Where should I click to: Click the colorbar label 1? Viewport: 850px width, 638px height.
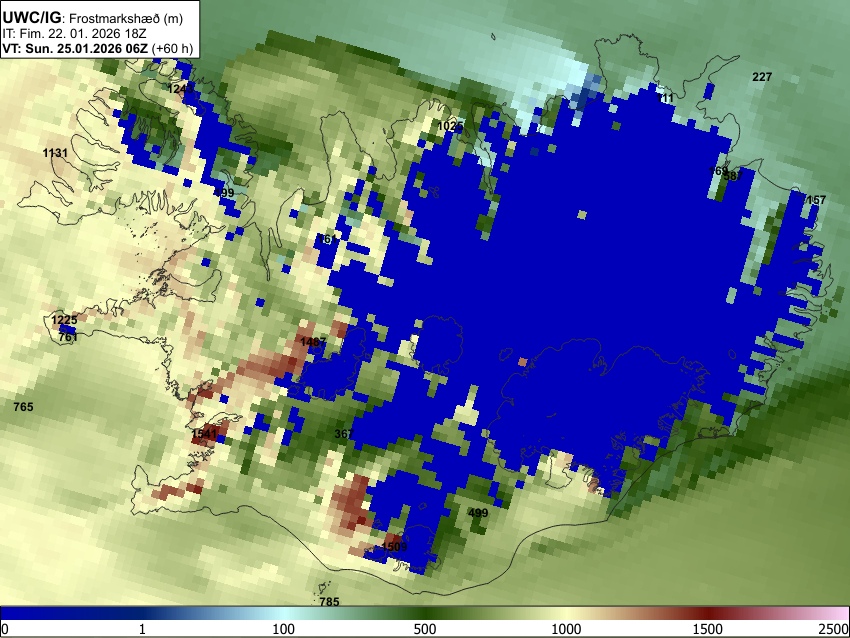[142, 629]
